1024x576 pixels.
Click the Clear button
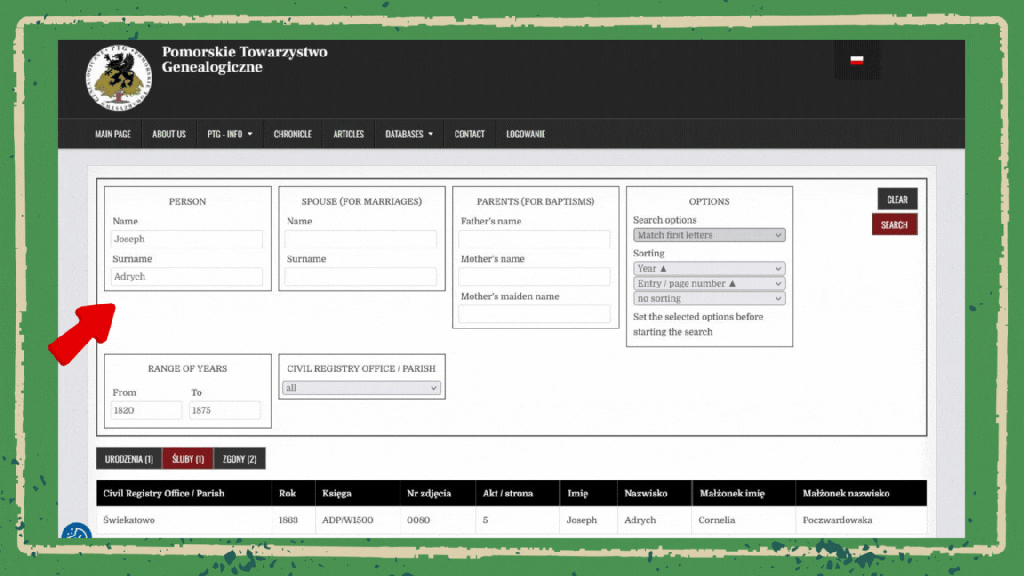(x=897, y=199)
